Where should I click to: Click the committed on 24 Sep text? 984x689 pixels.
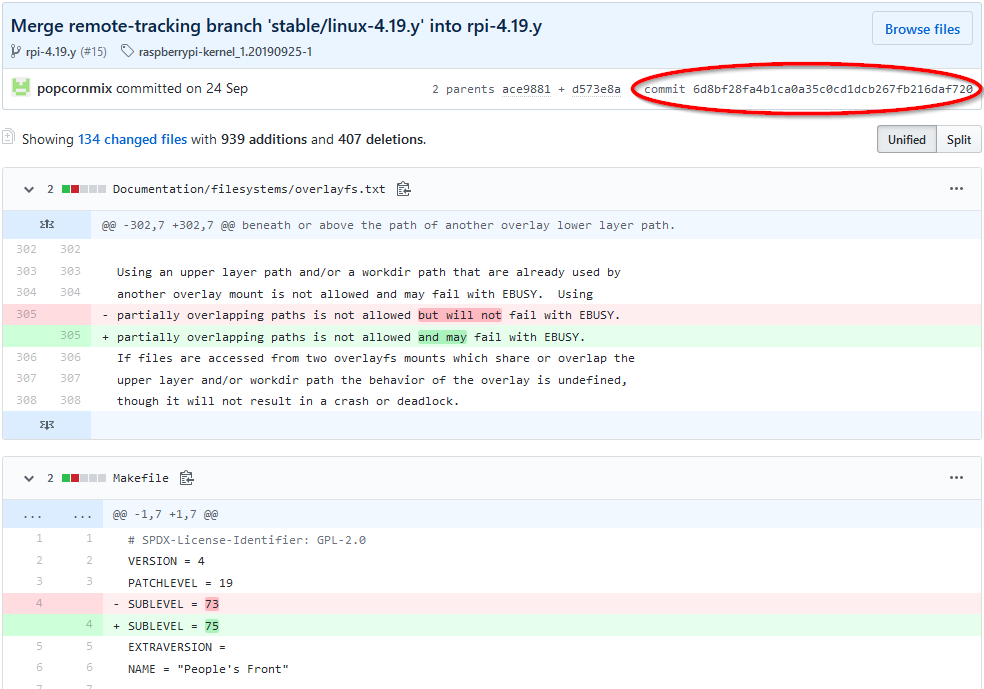point(182,88)
